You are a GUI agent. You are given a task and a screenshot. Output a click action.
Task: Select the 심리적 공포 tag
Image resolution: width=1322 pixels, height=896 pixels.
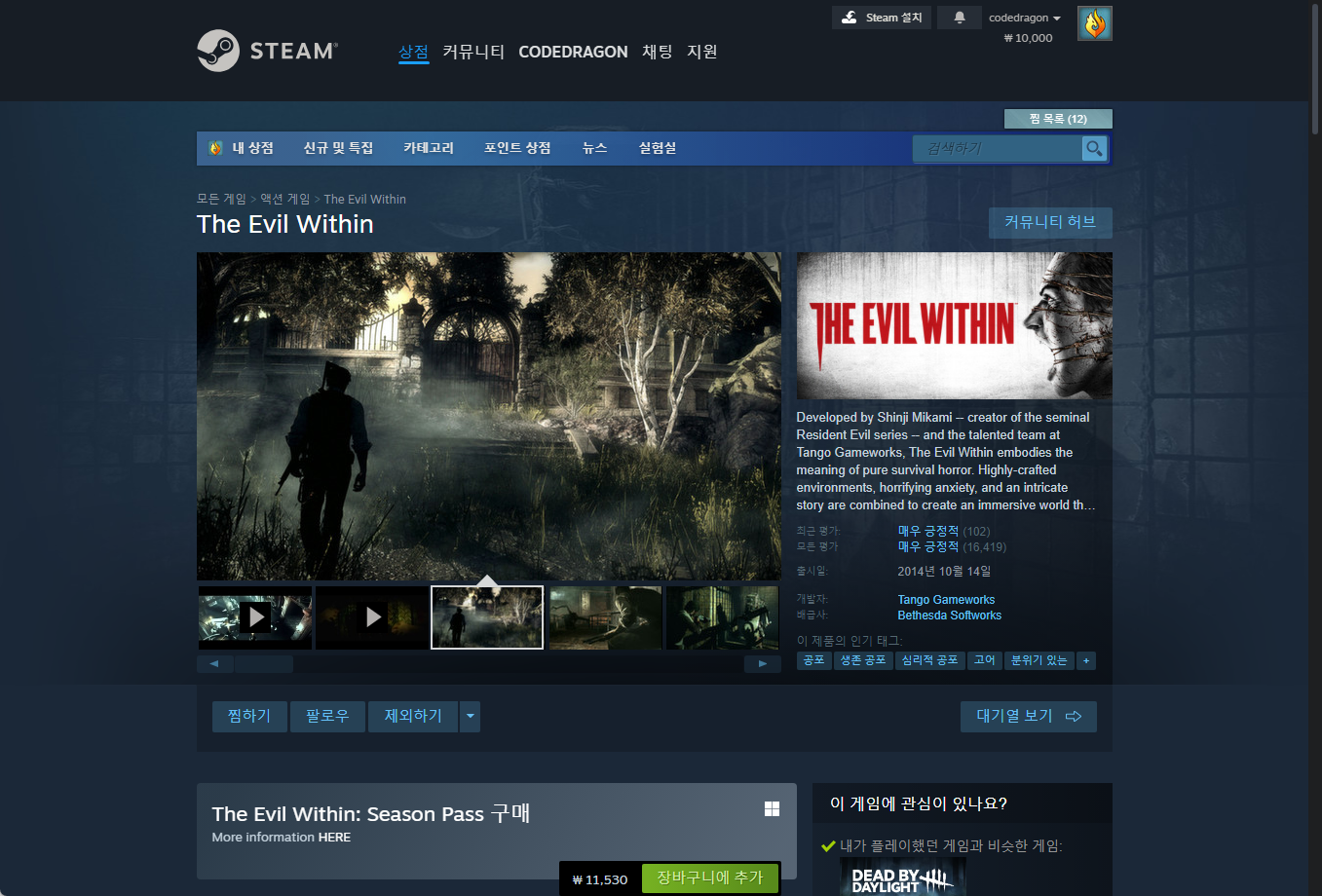point(930,660)
